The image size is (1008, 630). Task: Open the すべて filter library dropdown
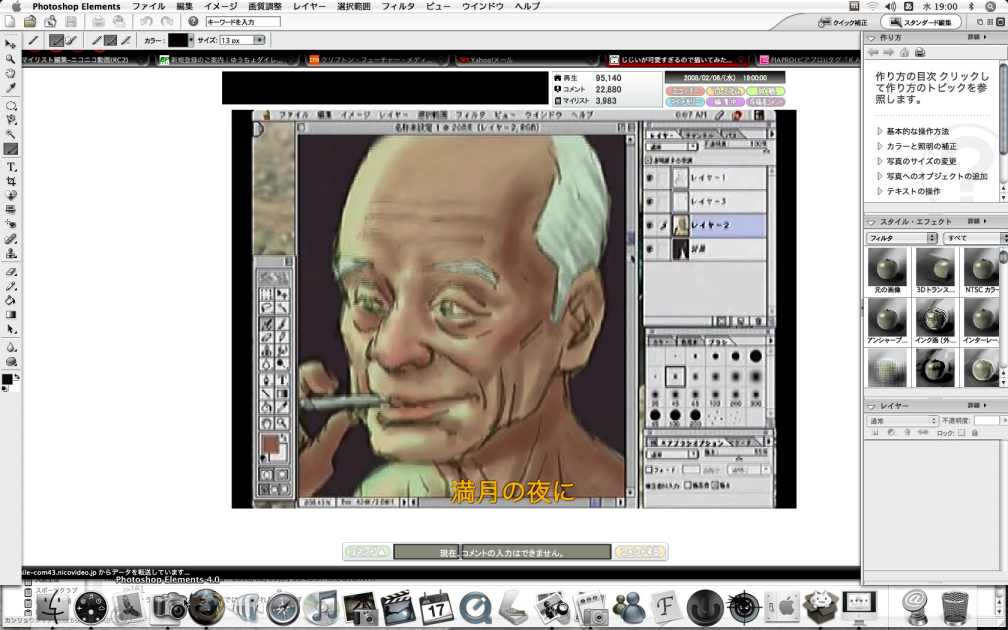click(975, 238)
